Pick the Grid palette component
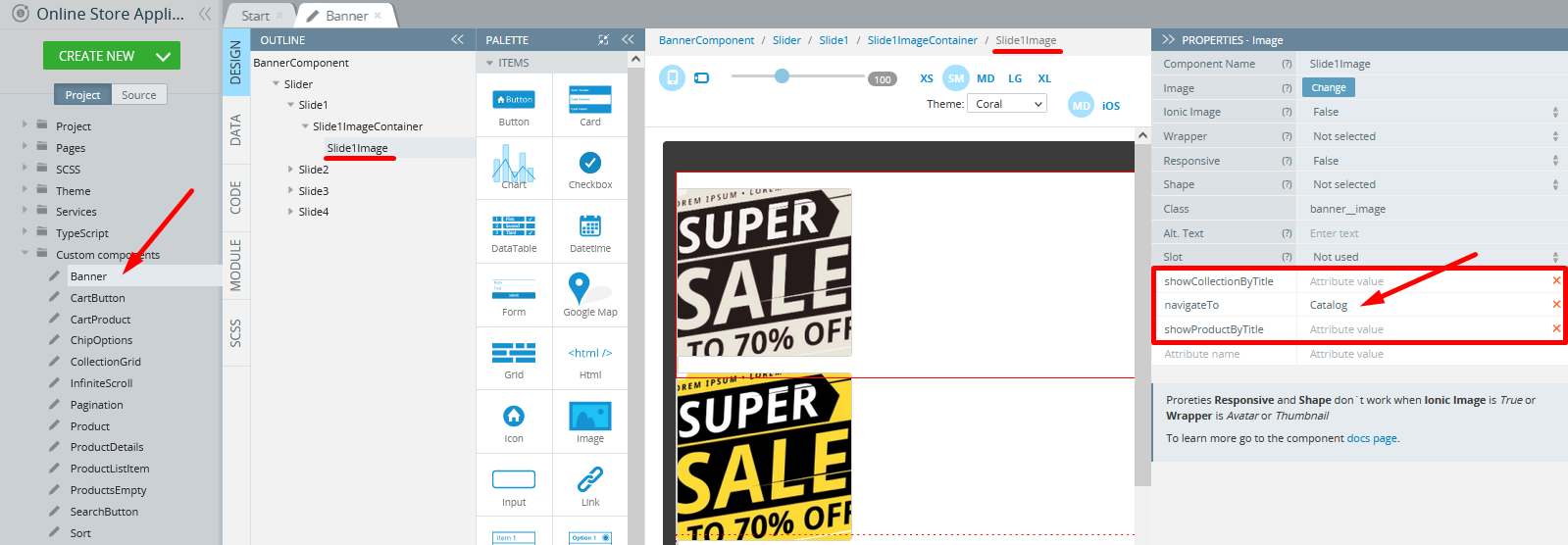Image resolution: width=1568 pixels, height=545 pixels. 514,359
